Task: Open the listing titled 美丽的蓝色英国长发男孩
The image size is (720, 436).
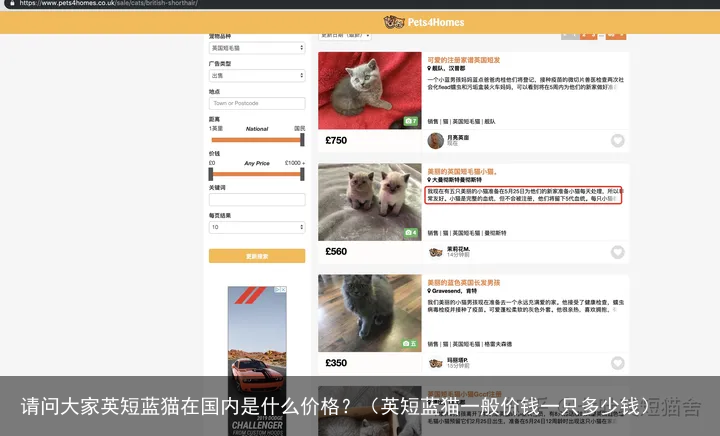Action: [x=464, y=283]
